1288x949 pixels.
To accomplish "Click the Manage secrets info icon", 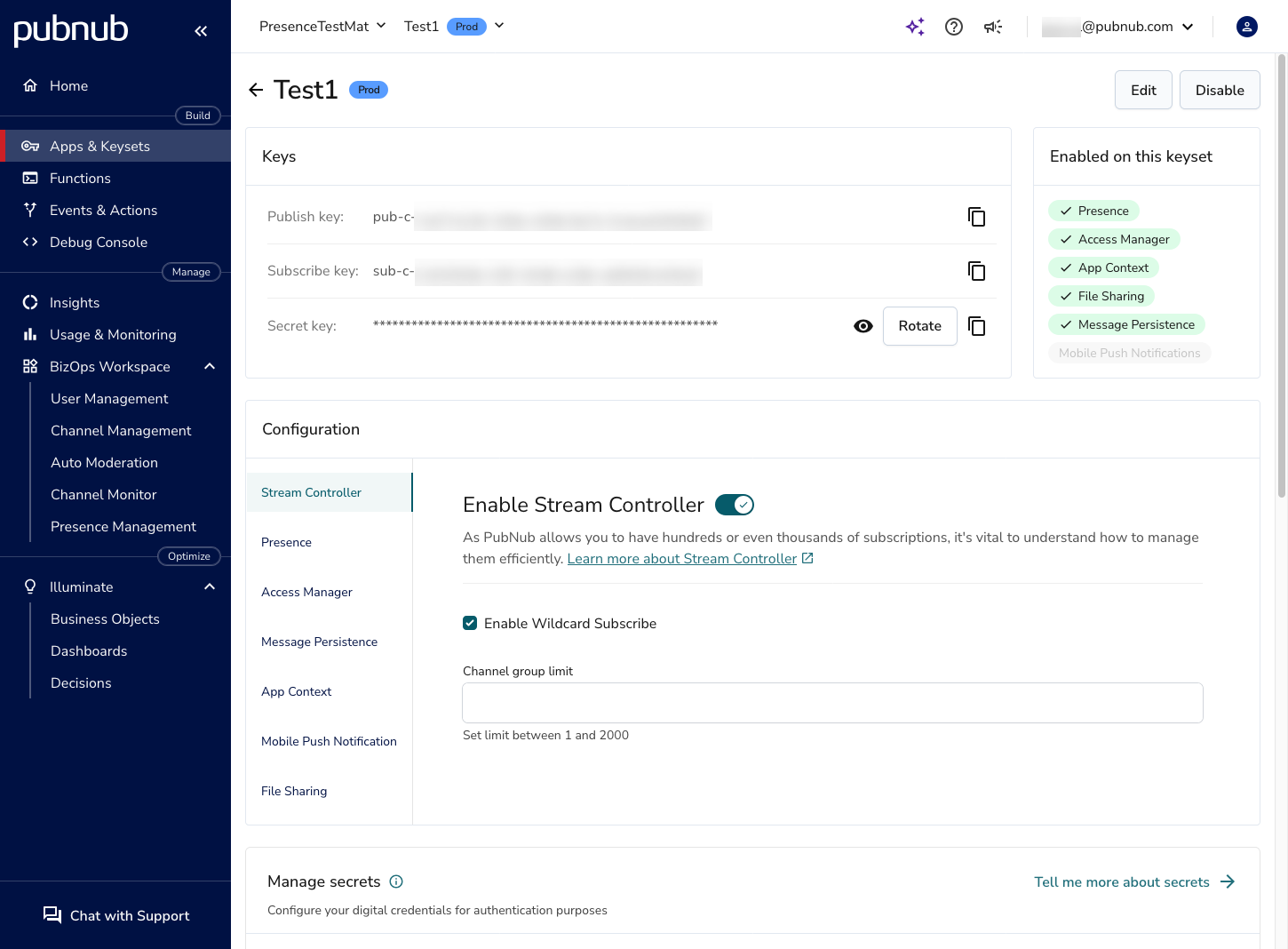I will (x=396, y=881).
